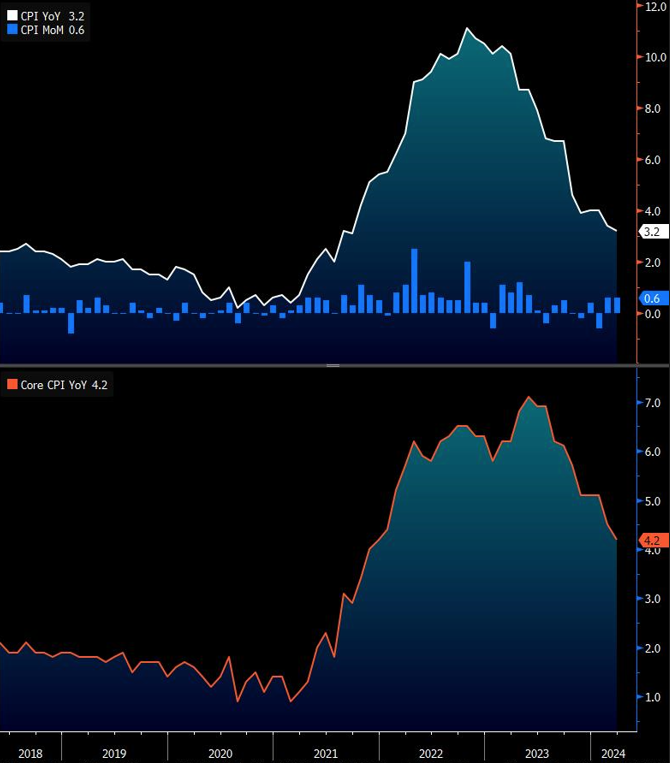Click the 2018 year label on time axis
Image resolution: width=670 pixels, height=763 pixels.
coord(30,753)
